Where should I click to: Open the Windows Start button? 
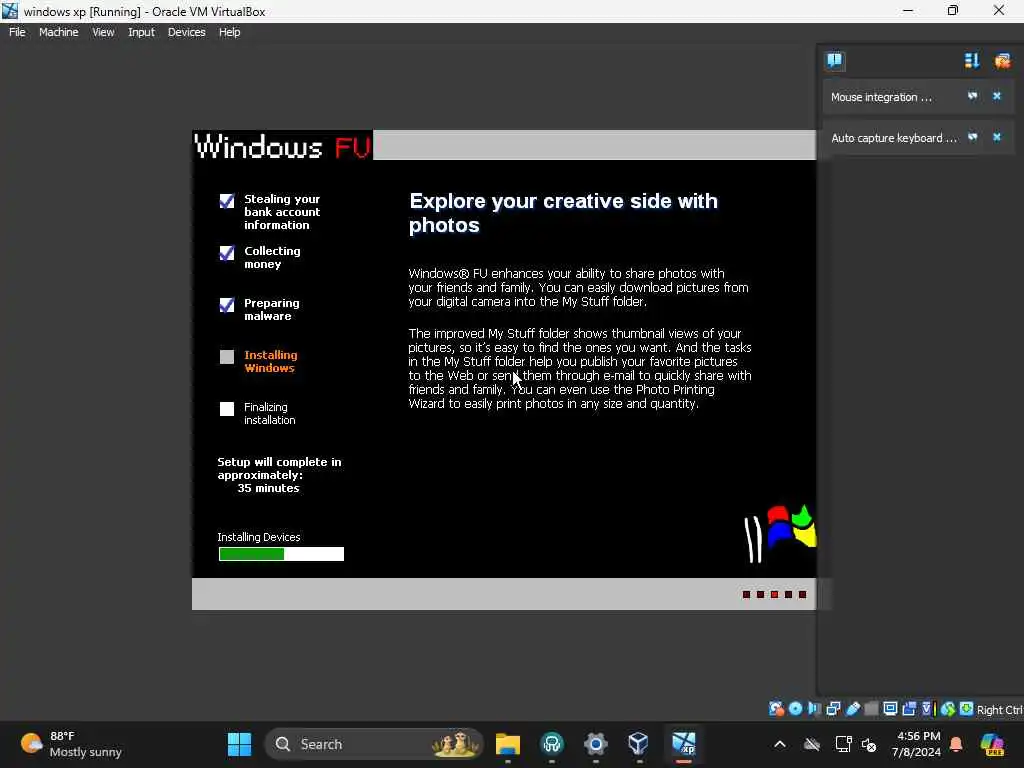pyautogui.click(x=240, y=744)
